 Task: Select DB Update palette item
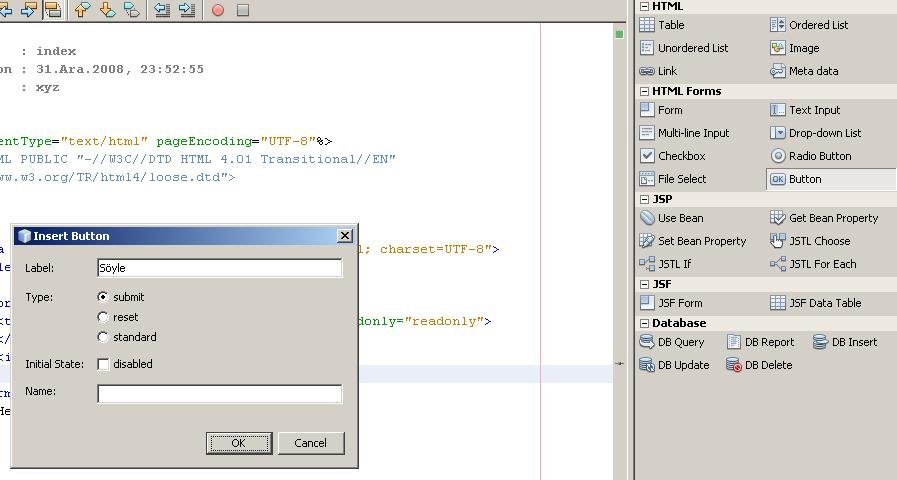pos(674,365)
